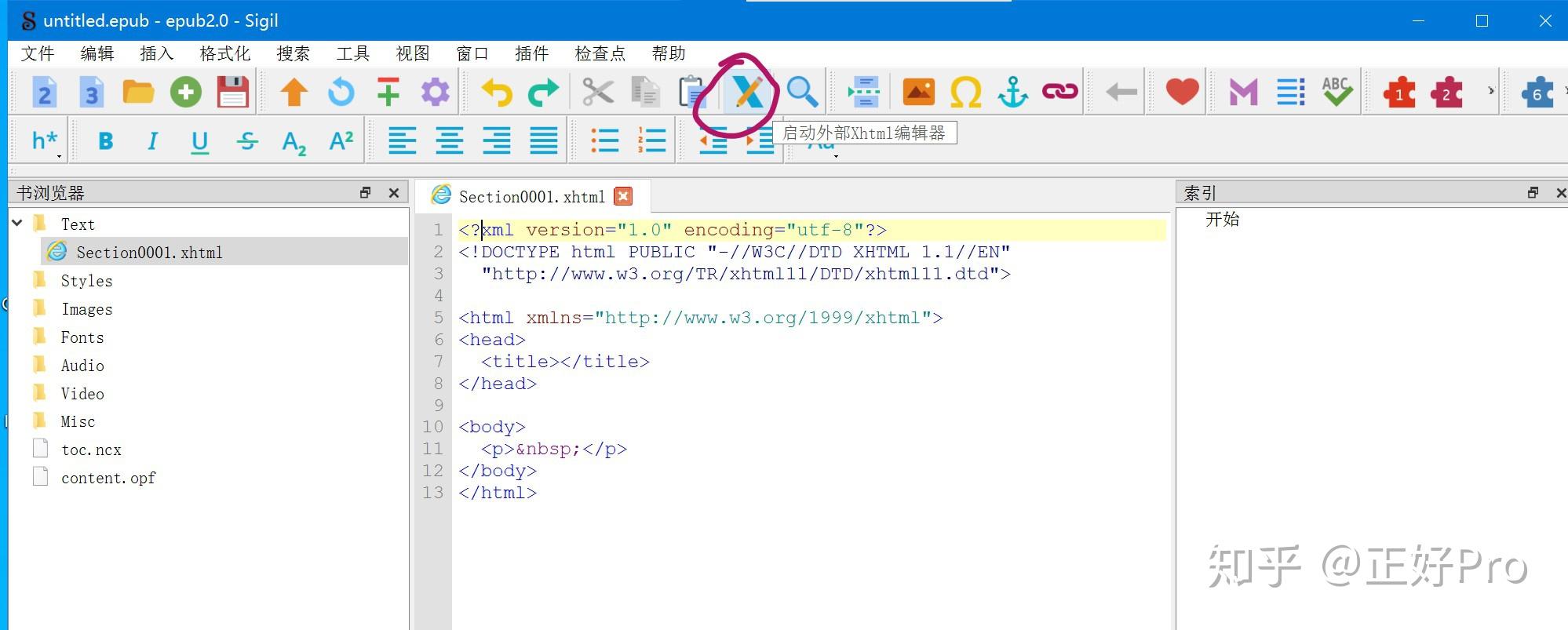Image resolution: width=1568 pixels, height=630 pixels.
Task: Create a new EPUB3 book
Action: click(x=92, y=92)
